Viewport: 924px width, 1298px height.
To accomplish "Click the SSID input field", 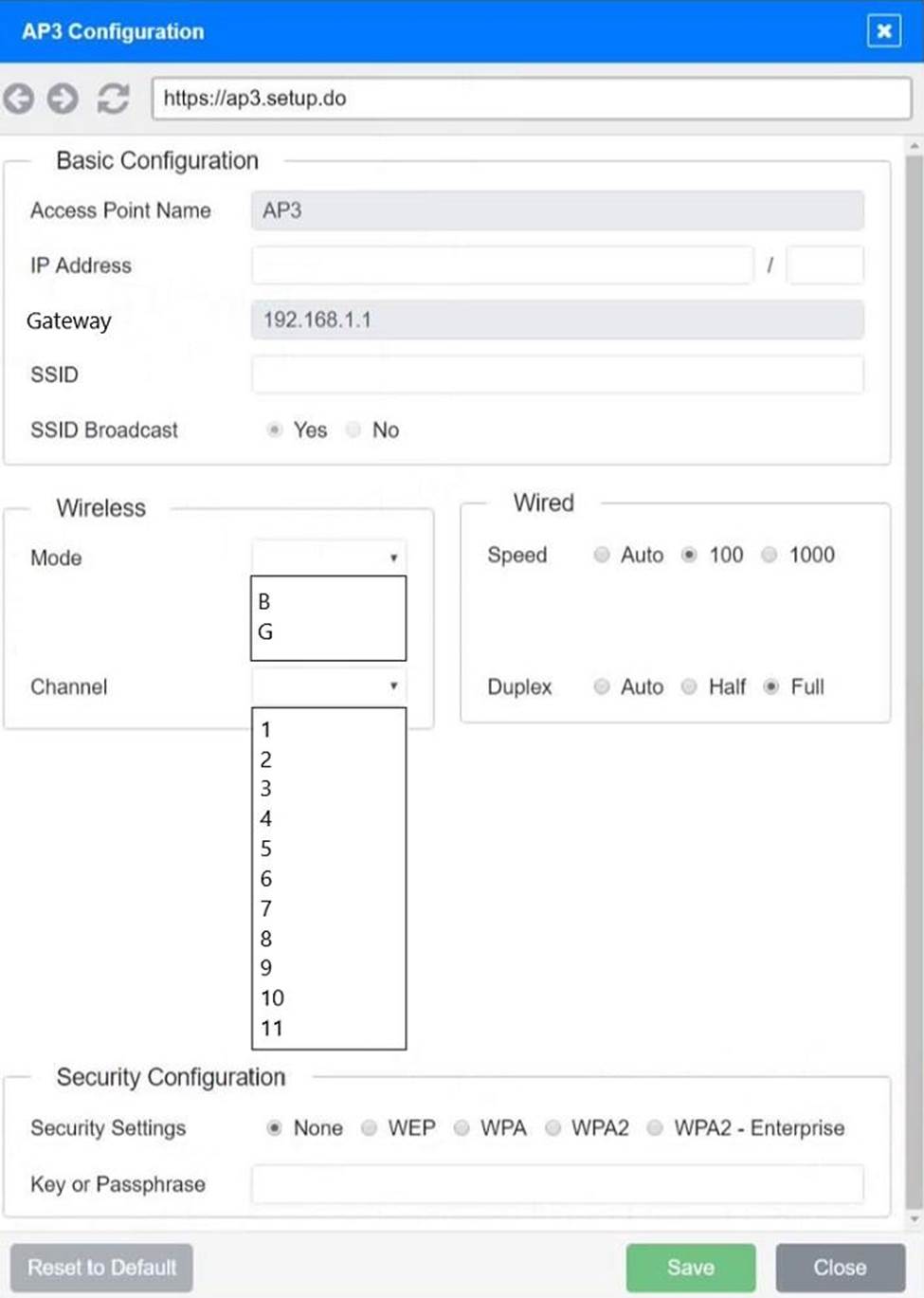I will click(557, 375).
